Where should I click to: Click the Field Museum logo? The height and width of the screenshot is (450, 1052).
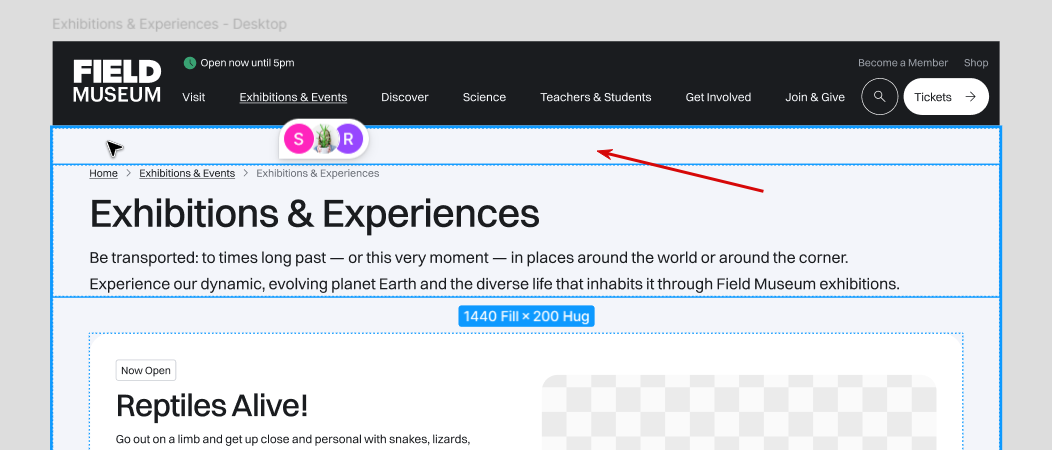coord(117,82)
